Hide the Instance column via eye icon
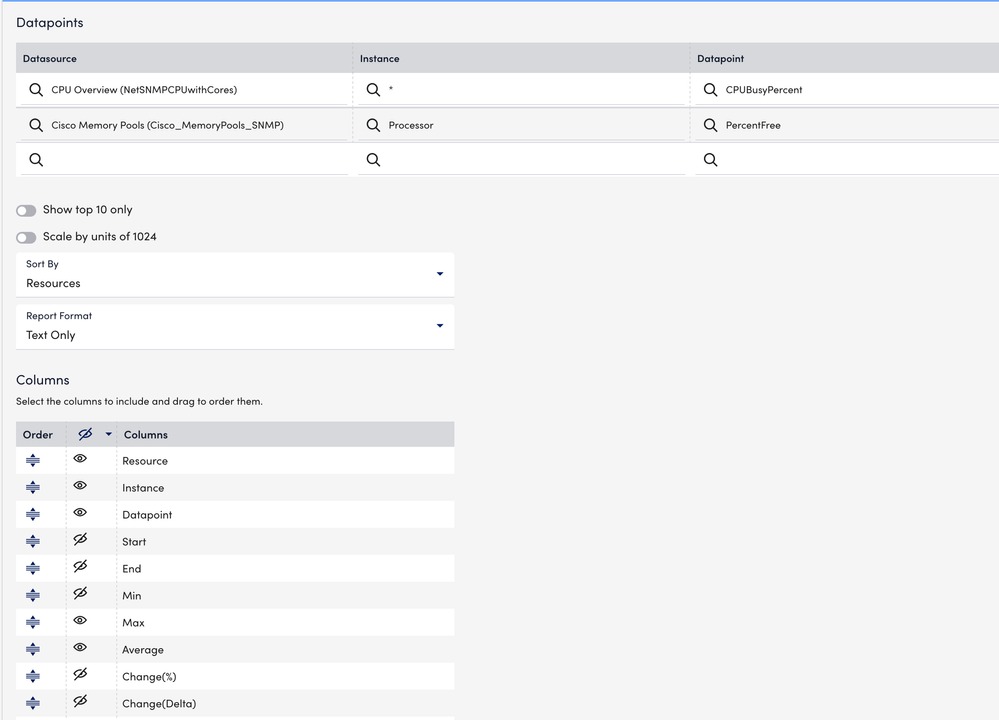 (x=80, y=486)
